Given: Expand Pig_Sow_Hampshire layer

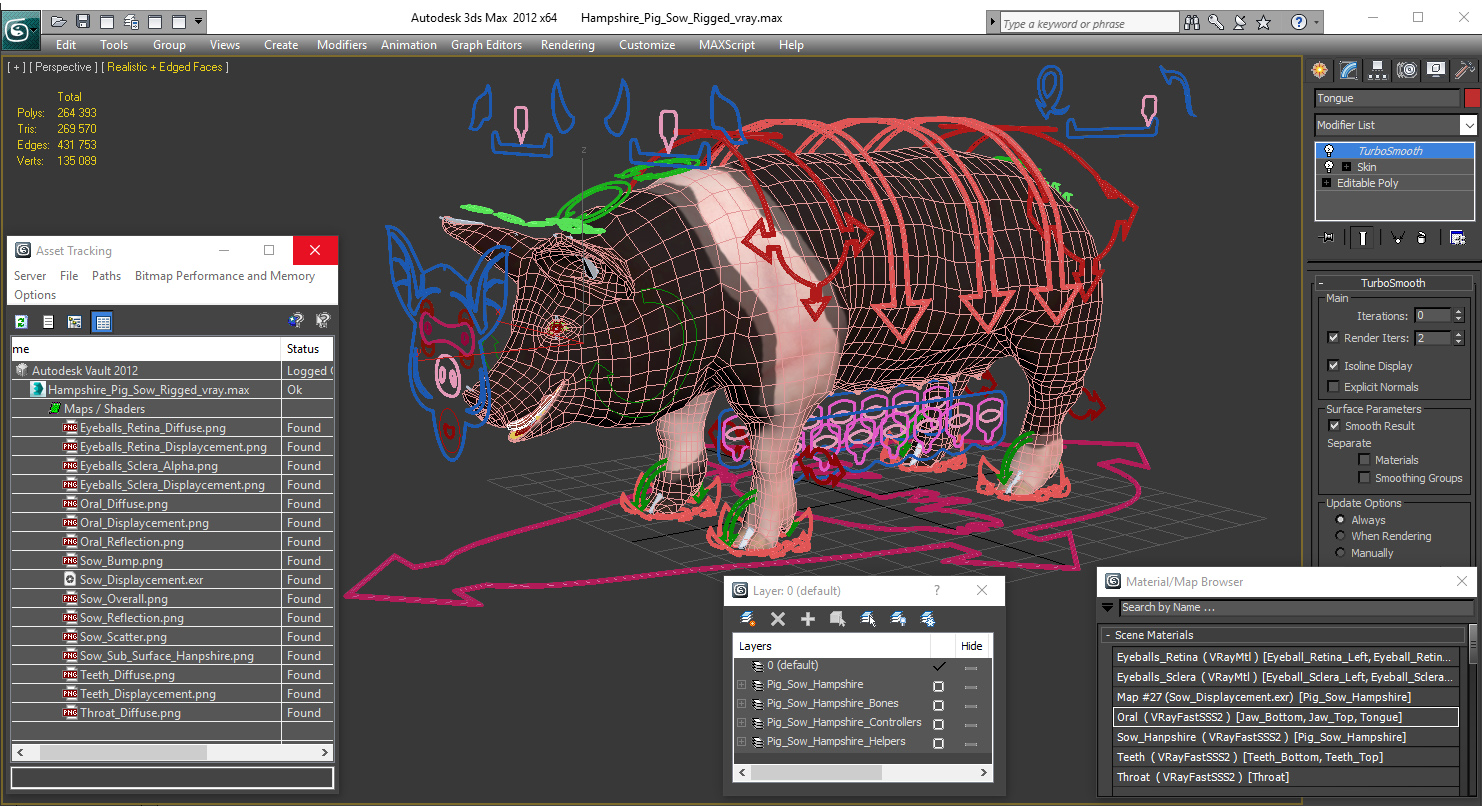Looking at the screenshot, I should click(x=741, y=685).
